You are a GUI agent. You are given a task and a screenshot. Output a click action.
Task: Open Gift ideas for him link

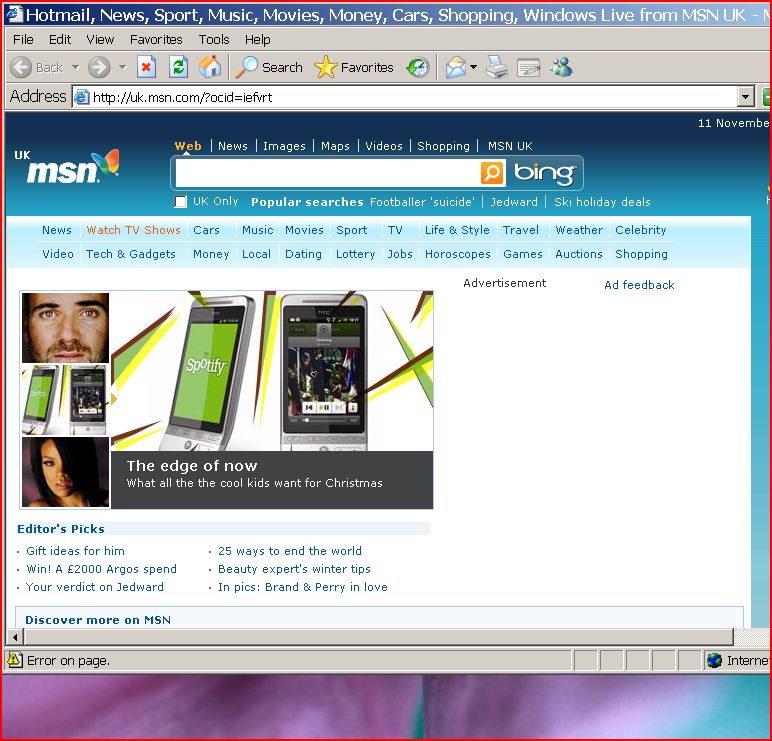point(75,551)
